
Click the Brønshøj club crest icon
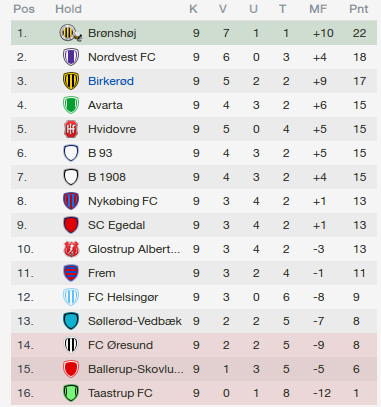click(71, 33)
